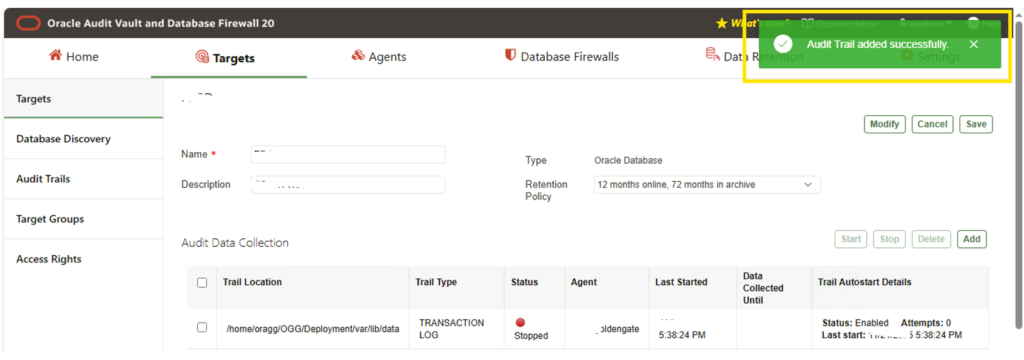The image size is (1024, 360).
Task: Click the Oracle Database type value
Action: click(628, 160)
